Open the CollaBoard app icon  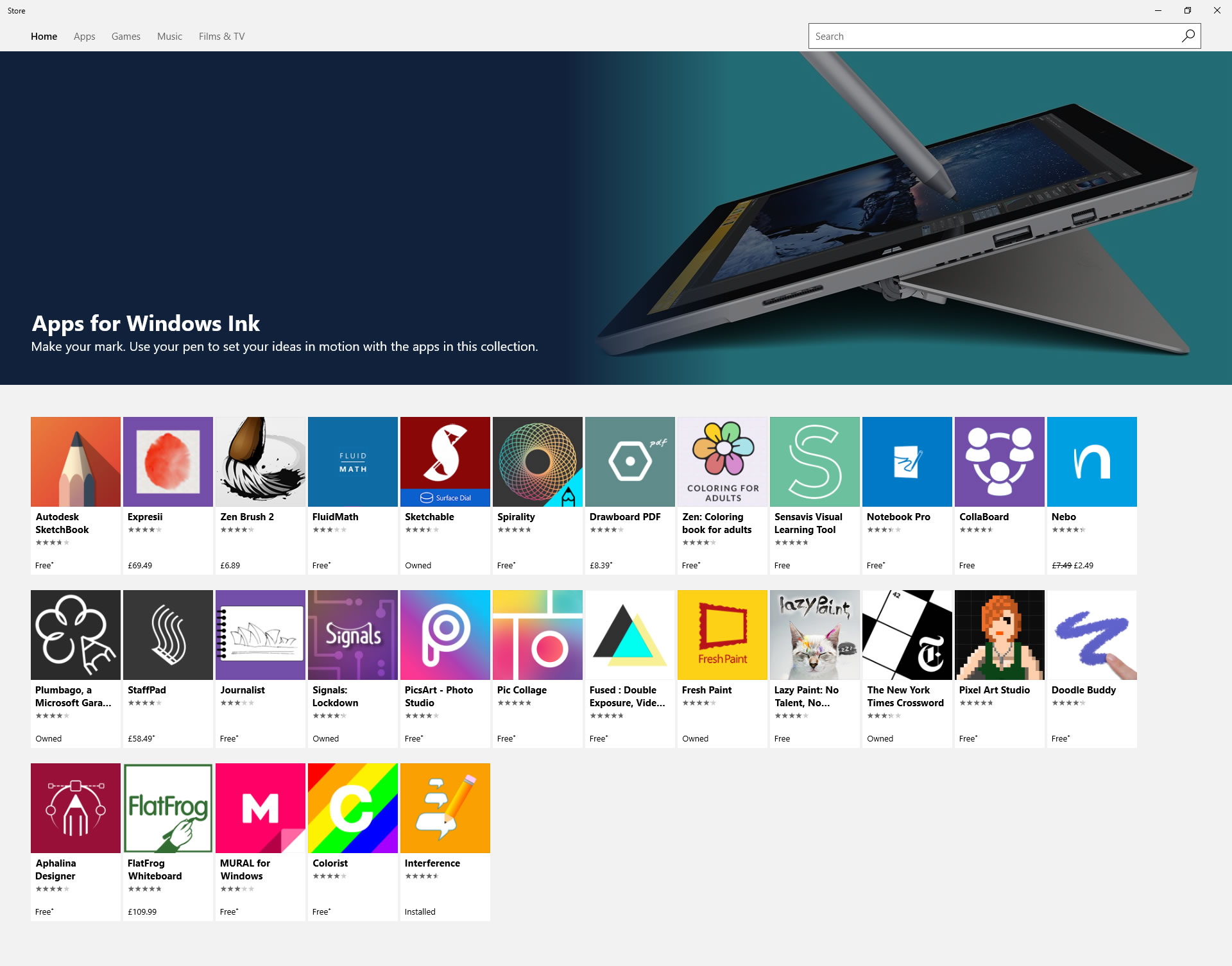point(1000,462)
